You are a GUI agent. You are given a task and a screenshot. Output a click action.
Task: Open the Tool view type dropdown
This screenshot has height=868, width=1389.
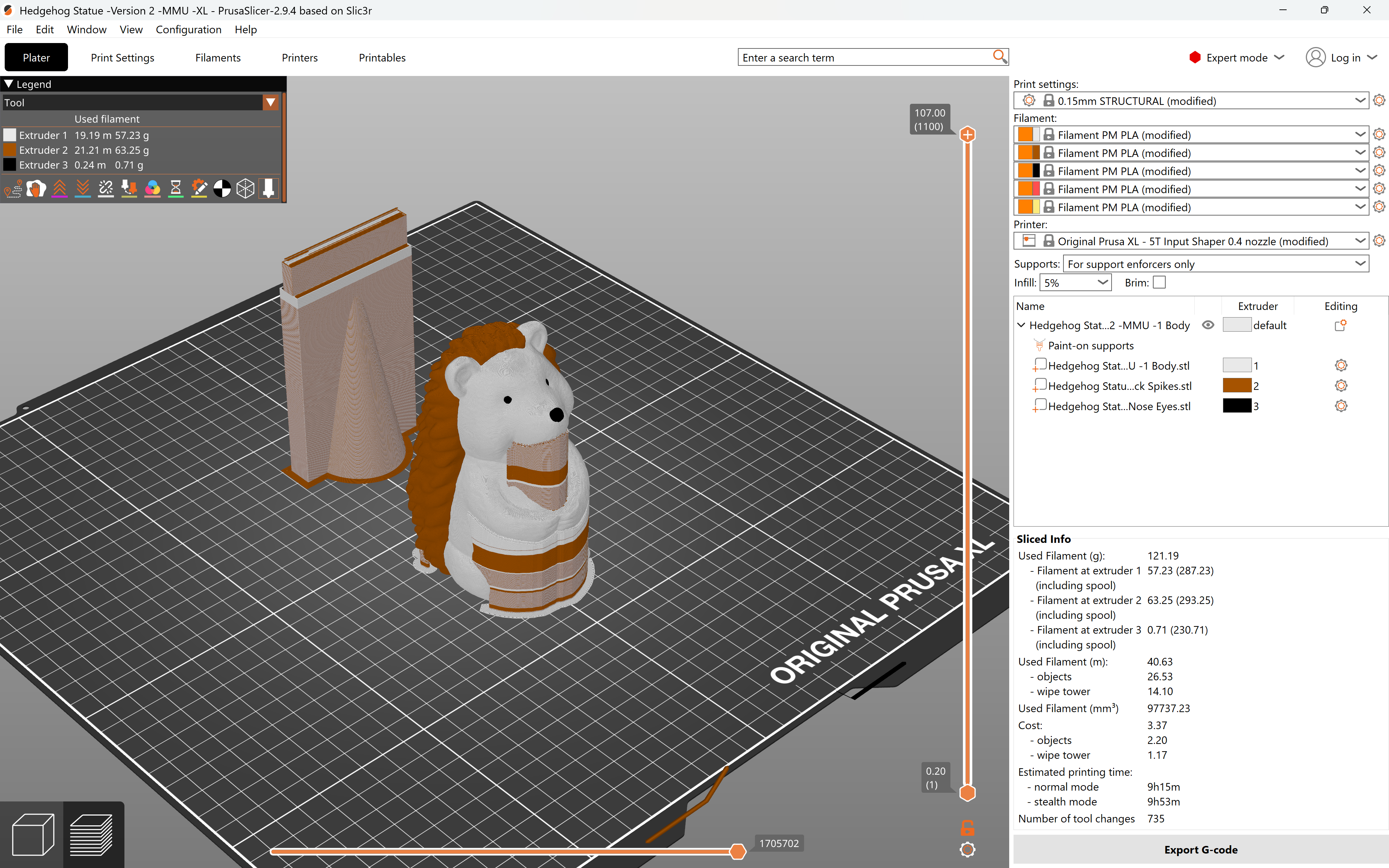coord(270,103)
